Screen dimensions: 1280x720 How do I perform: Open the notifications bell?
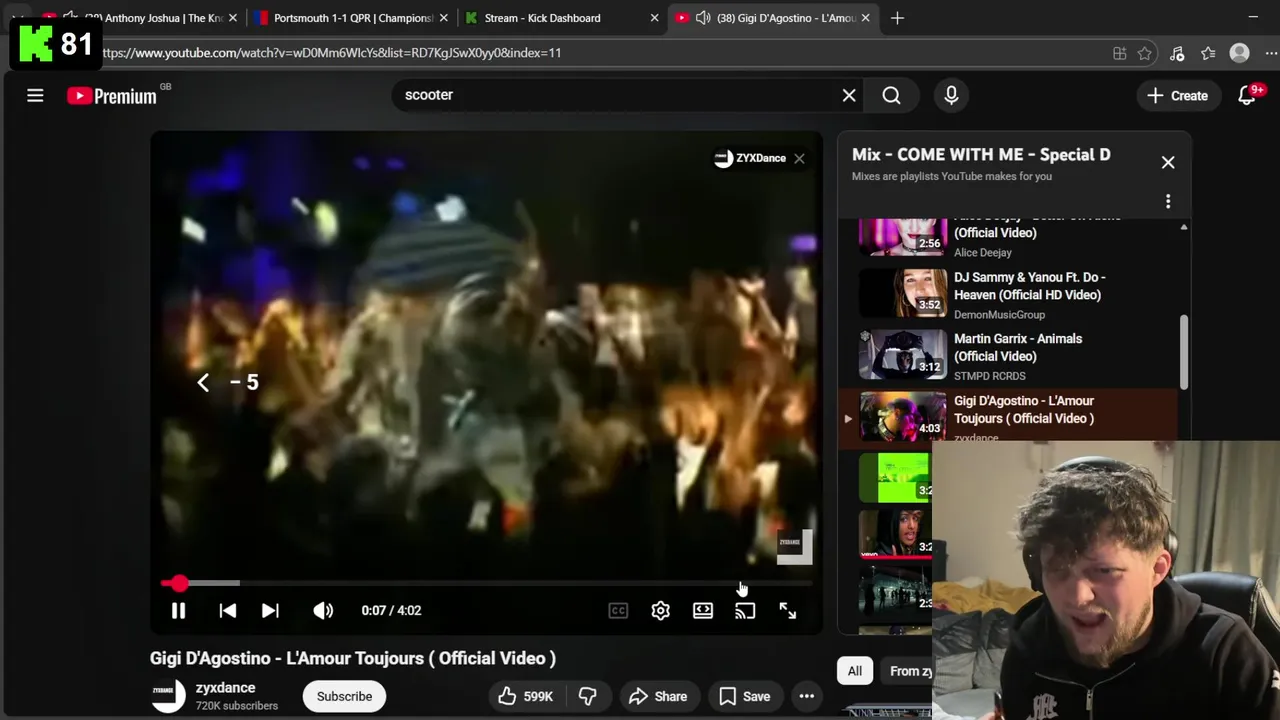[1247, 96]
